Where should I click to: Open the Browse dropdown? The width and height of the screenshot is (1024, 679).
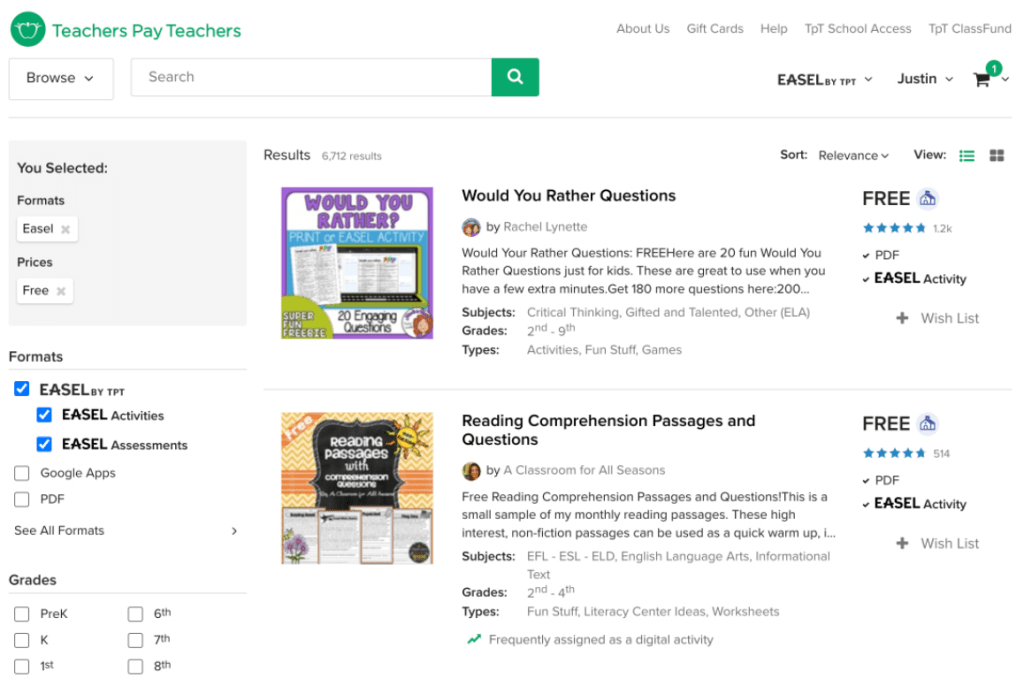pos(61,78)
